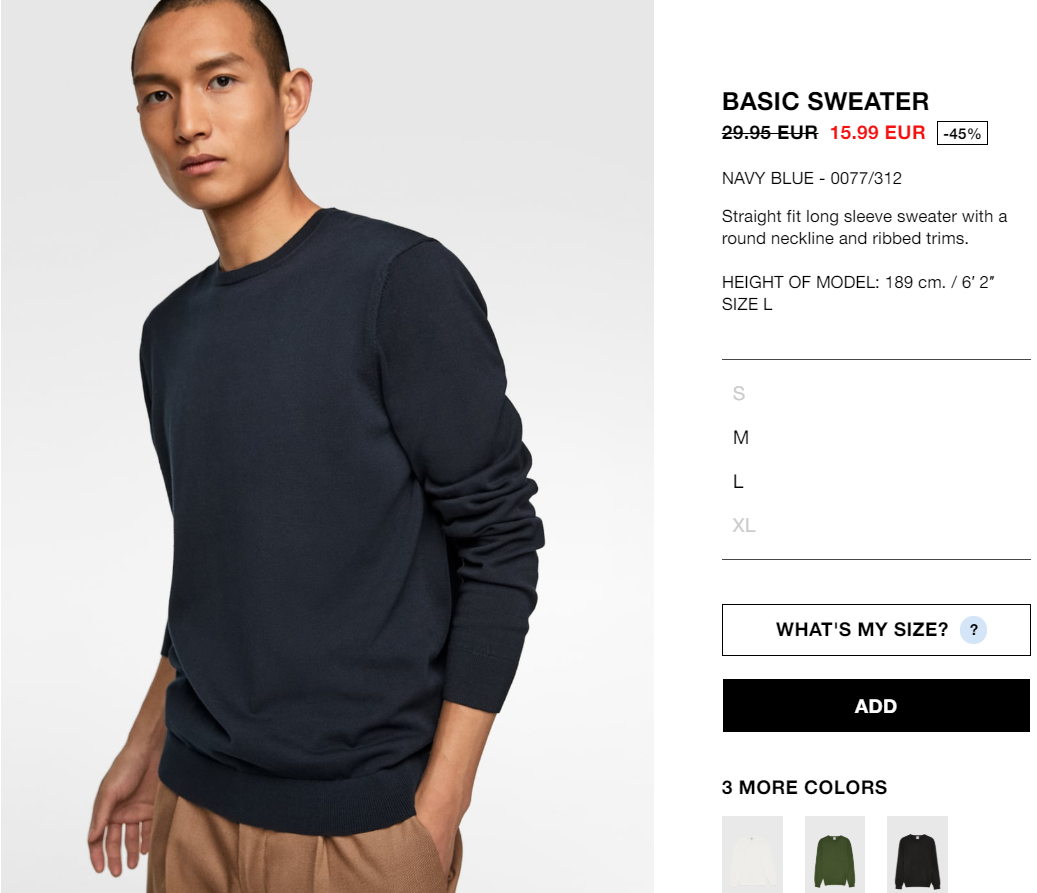Image resolution: width=1037 pixels, height=893 pixels.
Task: Click the 3 MORE COLORS heading
Action: 804,787
